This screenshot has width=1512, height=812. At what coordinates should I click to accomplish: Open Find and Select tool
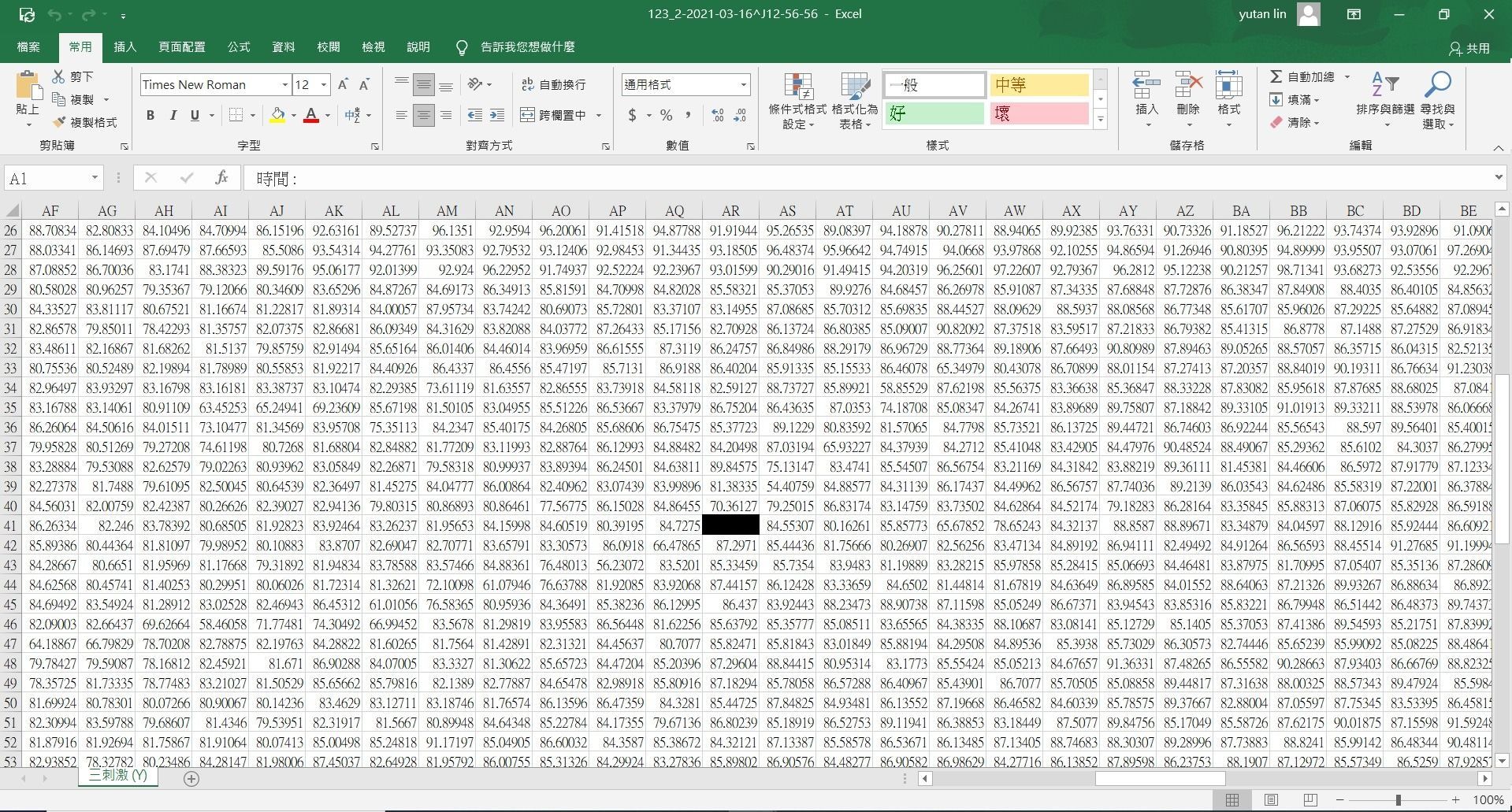tap(1438, 101)
